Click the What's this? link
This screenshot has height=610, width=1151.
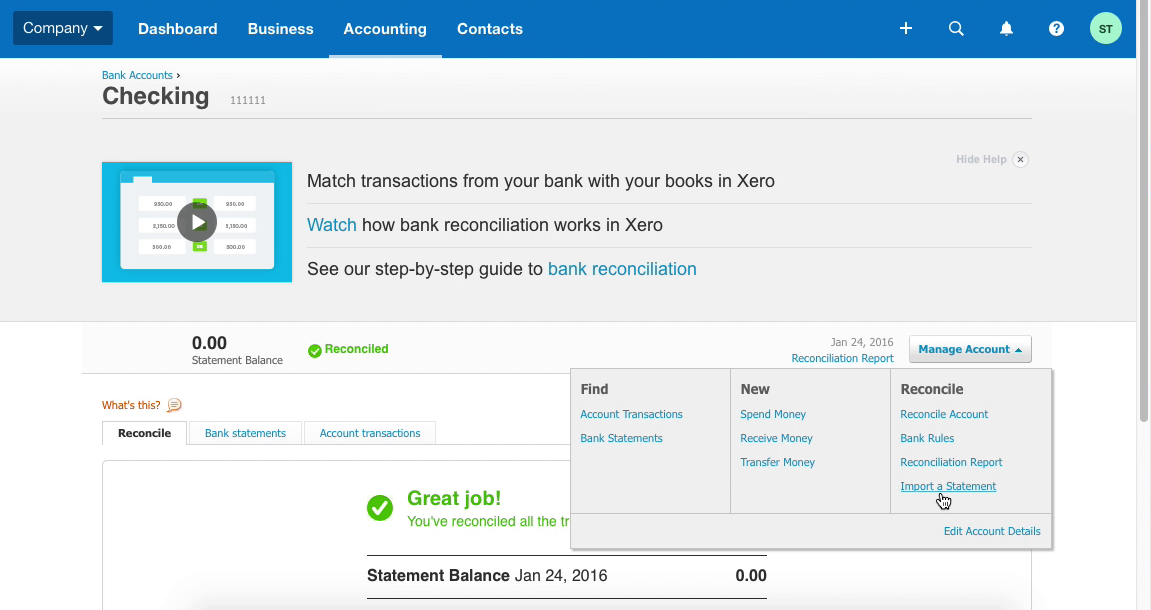(131, 405)
